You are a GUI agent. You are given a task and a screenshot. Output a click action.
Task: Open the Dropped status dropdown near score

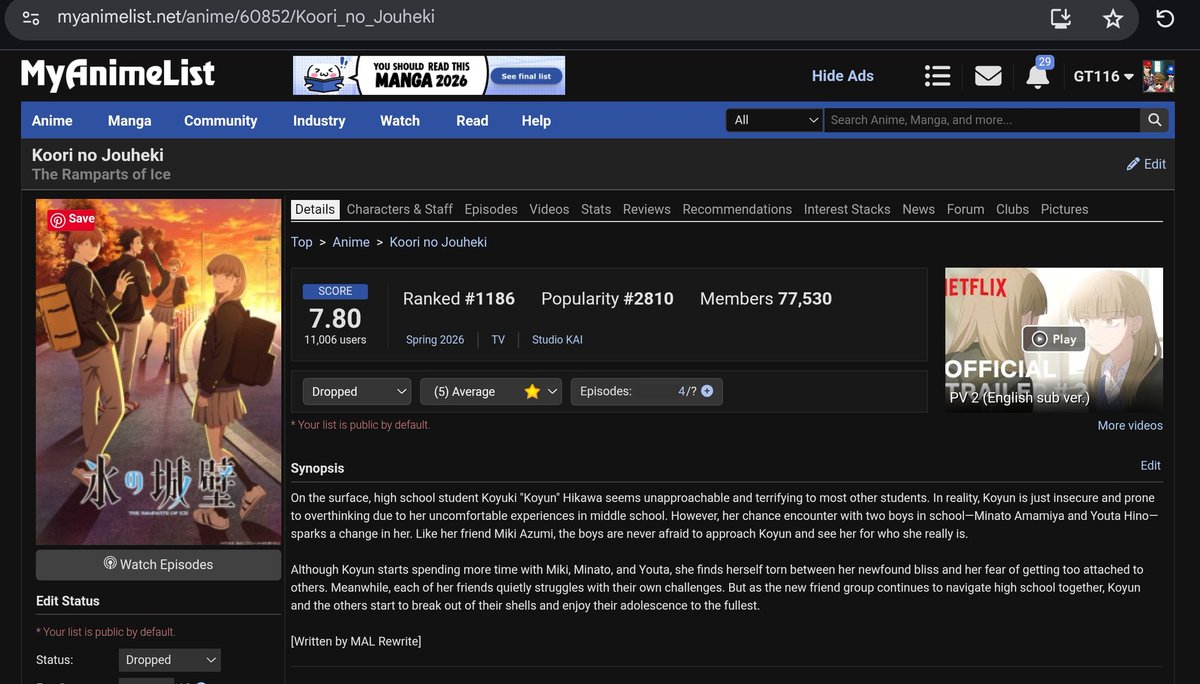(357, 392)
